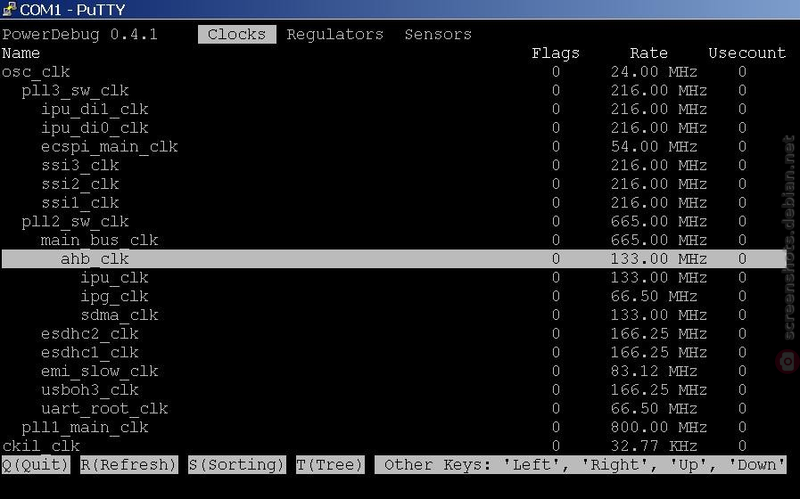The image size is (800, 499).
Task: Select the ssi2_clk row
Action: tap(393, 184)
